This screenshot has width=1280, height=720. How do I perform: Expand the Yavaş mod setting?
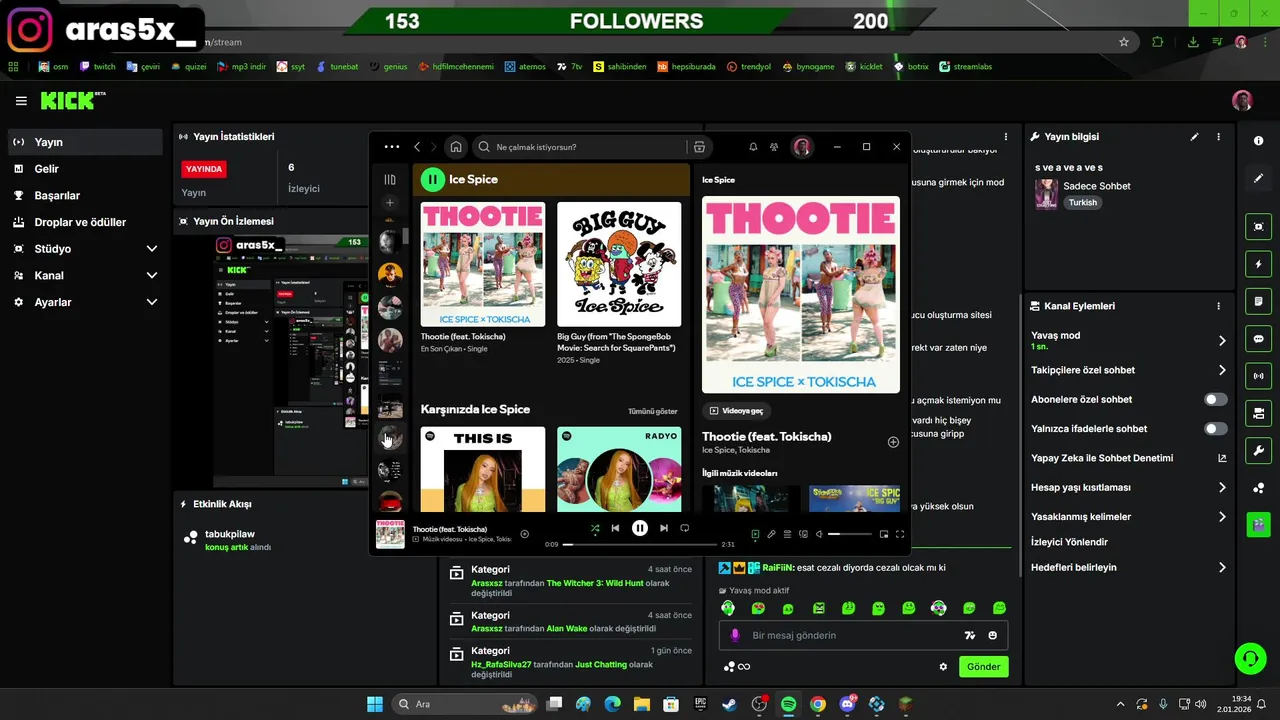point(1129,340)
